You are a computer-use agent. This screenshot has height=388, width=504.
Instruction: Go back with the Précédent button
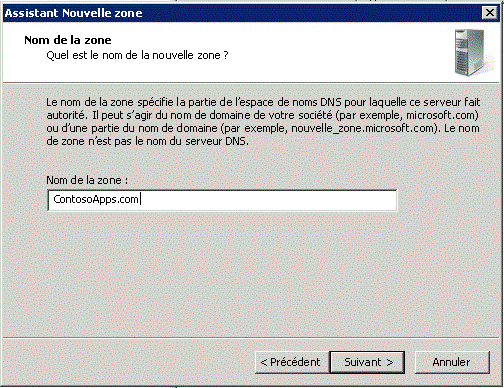click(x=292, y=362)
